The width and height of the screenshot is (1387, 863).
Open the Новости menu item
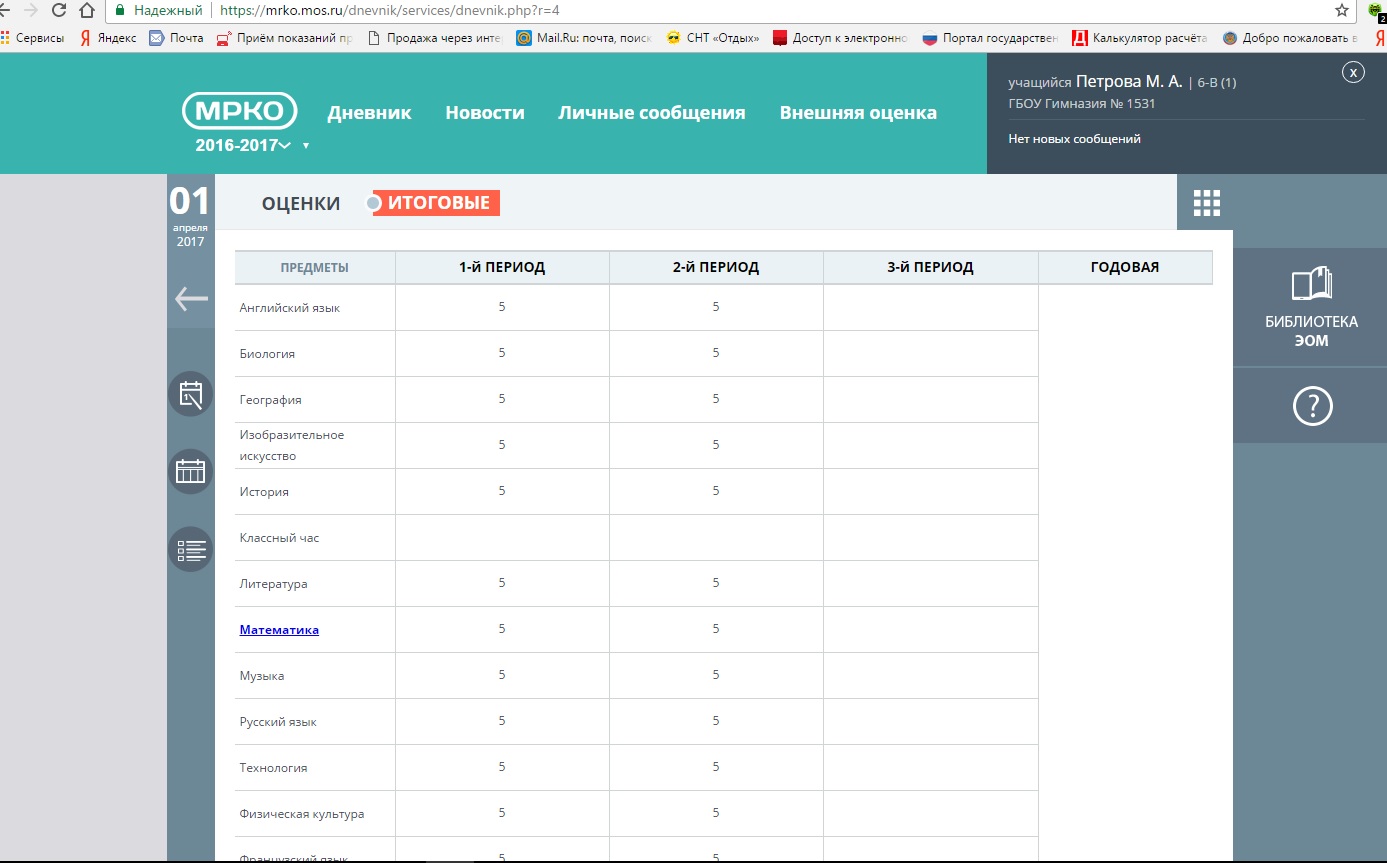click(x=485, y=113)
